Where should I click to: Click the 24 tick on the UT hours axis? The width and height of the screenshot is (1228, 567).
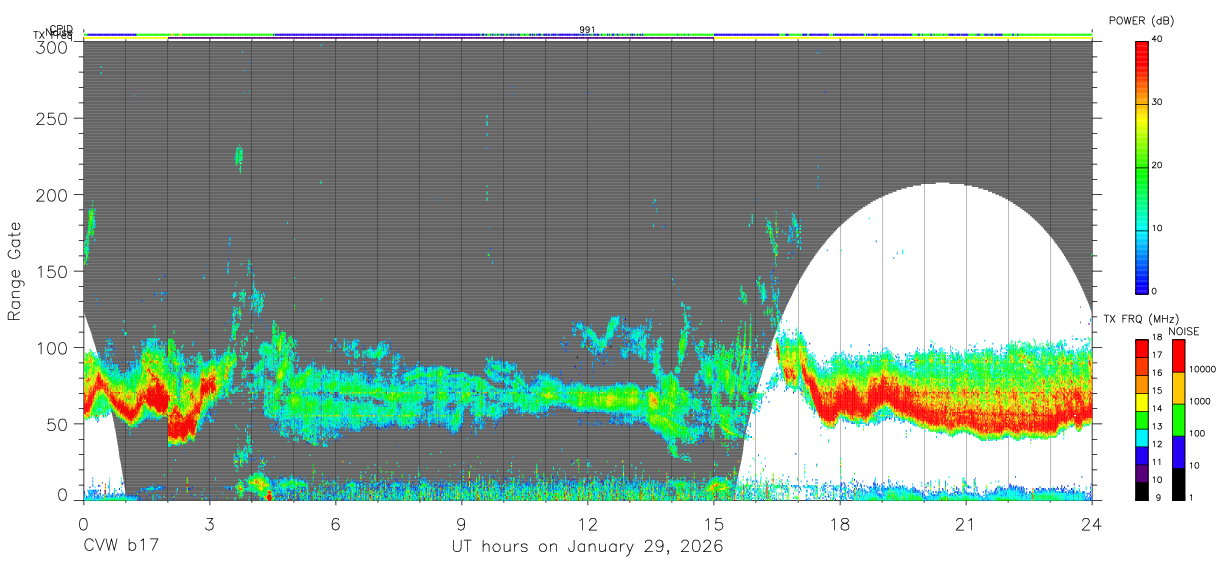point(1092,523)
